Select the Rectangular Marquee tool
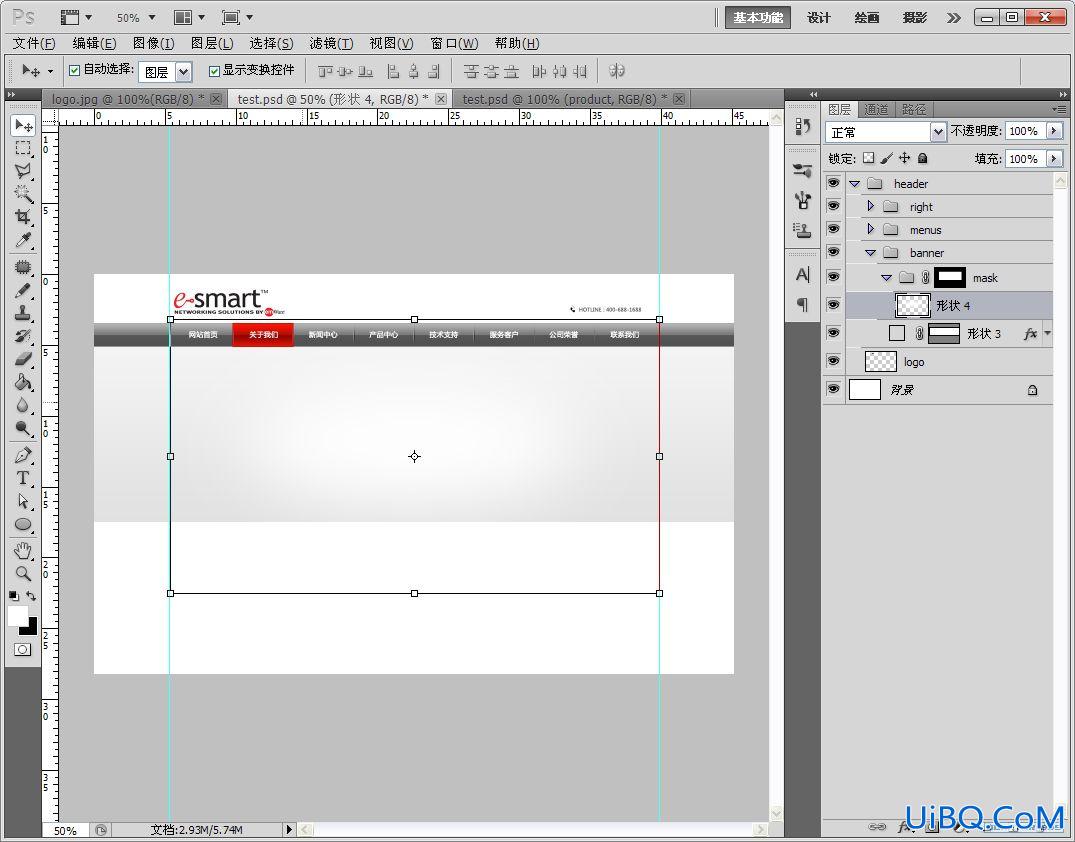Viewport: 1075px width, 842px height. click(23, 148)
